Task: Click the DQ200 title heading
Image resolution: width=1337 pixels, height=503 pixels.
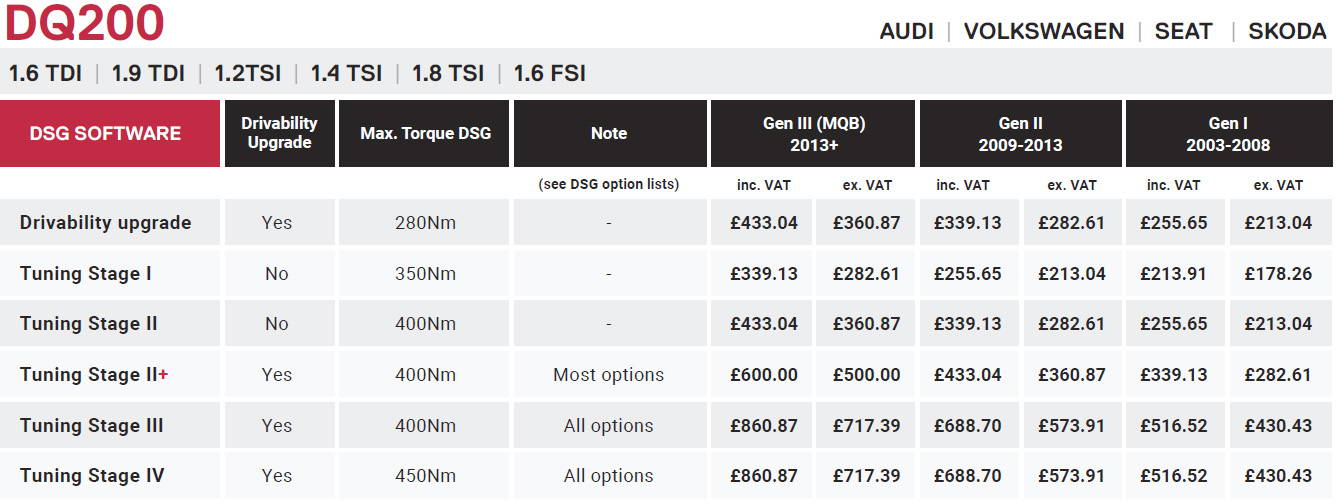Action: point(85,22)
